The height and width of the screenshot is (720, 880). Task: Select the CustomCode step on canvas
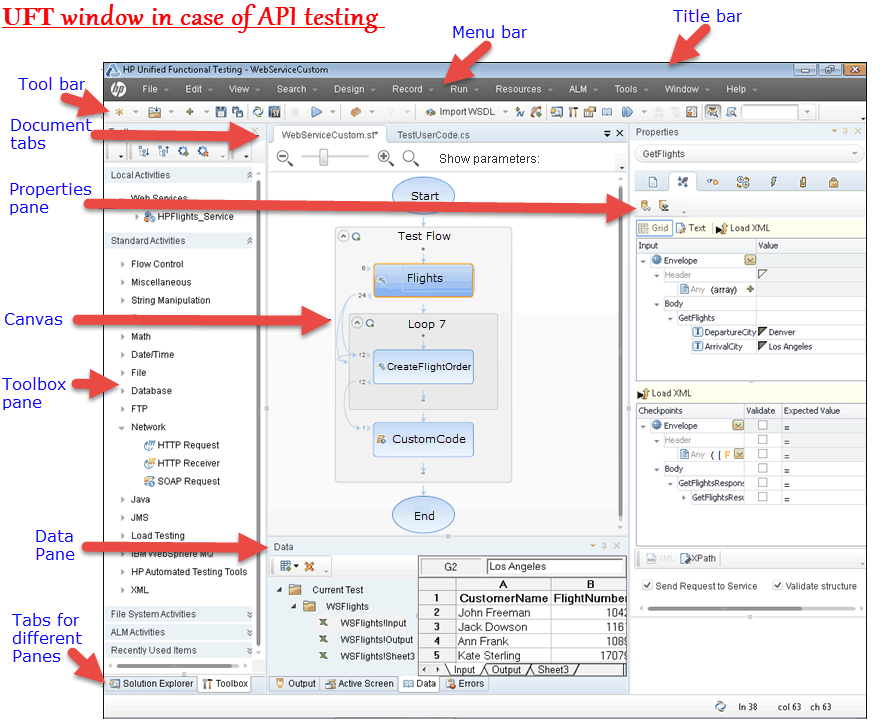(424, 439)
